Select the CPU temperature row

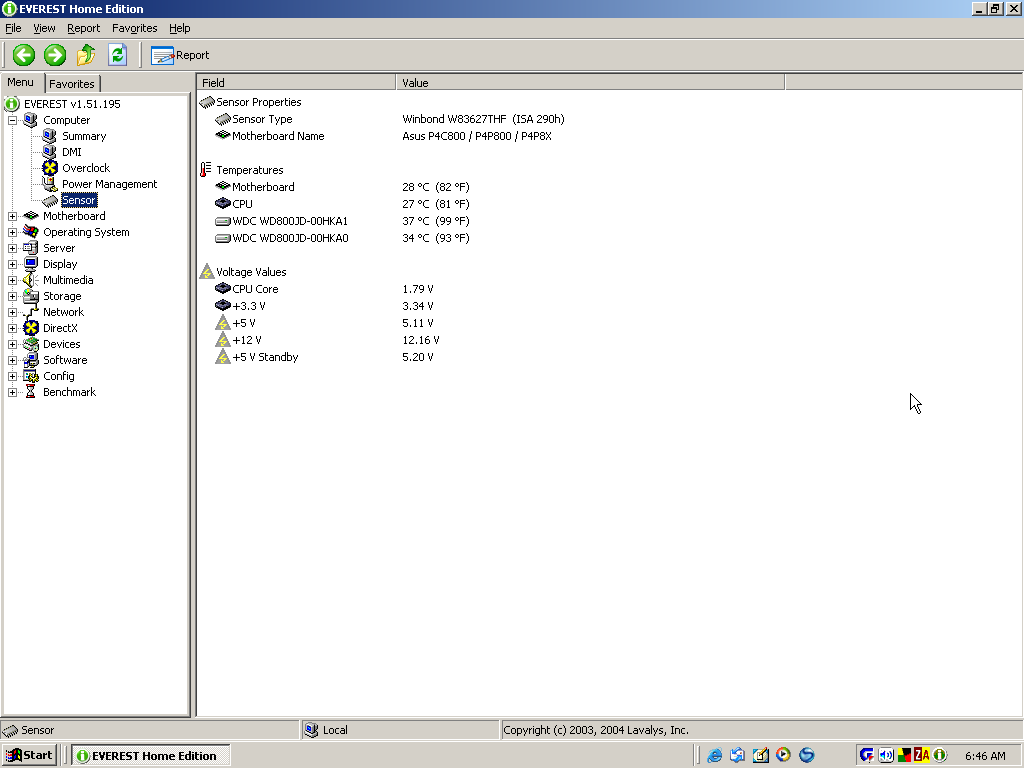tap(342, 204)
